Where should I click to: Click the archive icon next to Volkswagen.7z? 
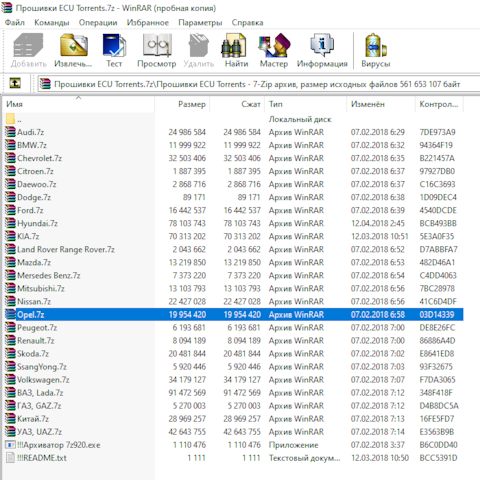(10, 379)
